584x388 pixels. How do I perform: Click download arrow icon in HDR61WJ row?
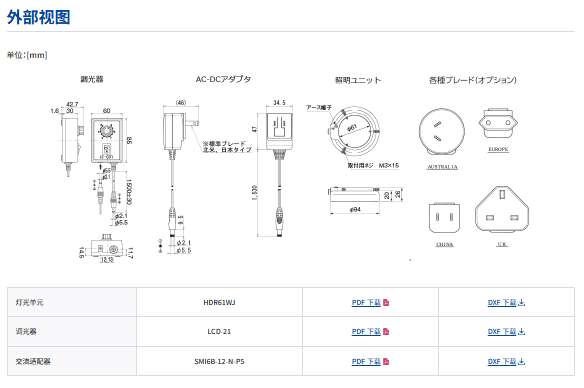521,302
